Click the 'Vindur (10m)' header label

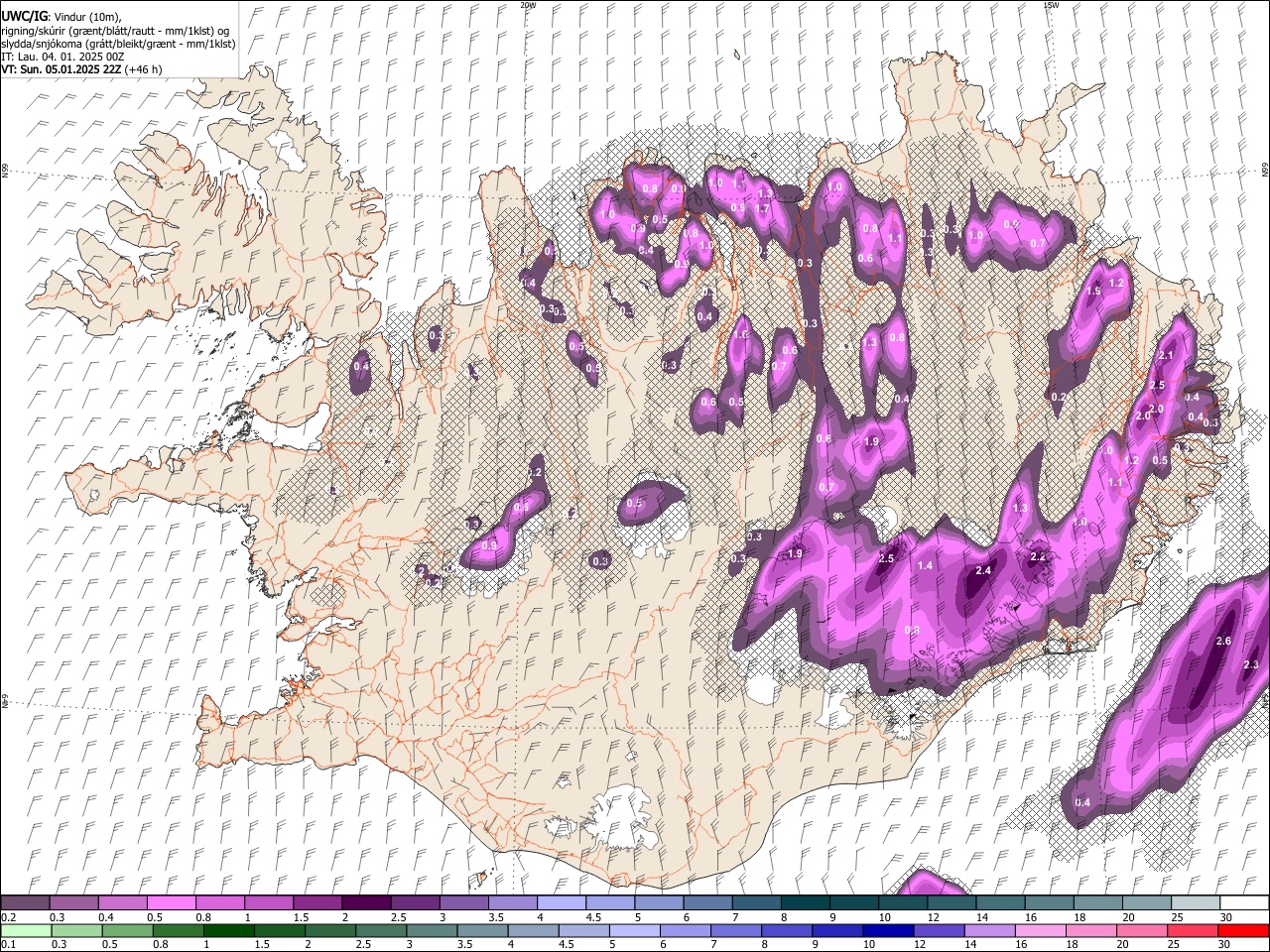tap(86, 17)
